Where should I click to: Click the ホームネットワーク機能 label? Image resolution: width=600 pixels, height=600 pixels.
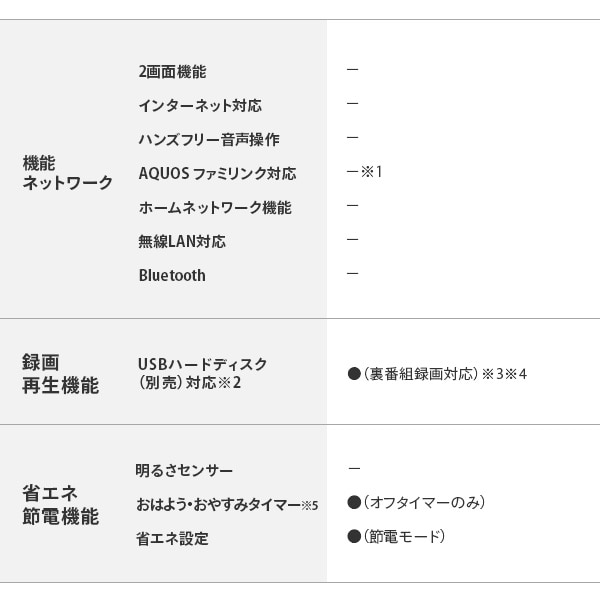(215, 208)
